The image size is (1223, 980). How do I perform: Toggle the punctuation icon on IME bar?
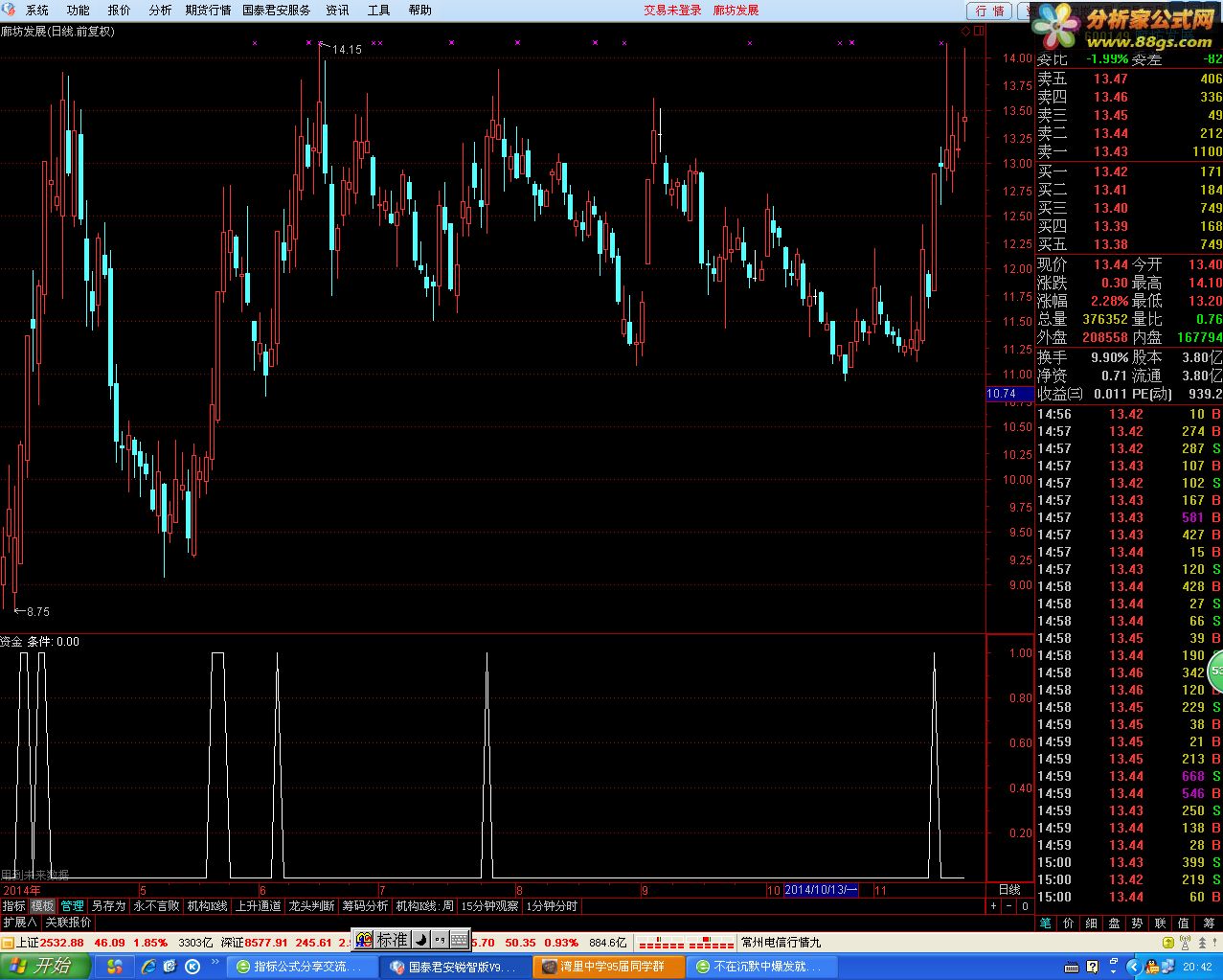(440, 940)
